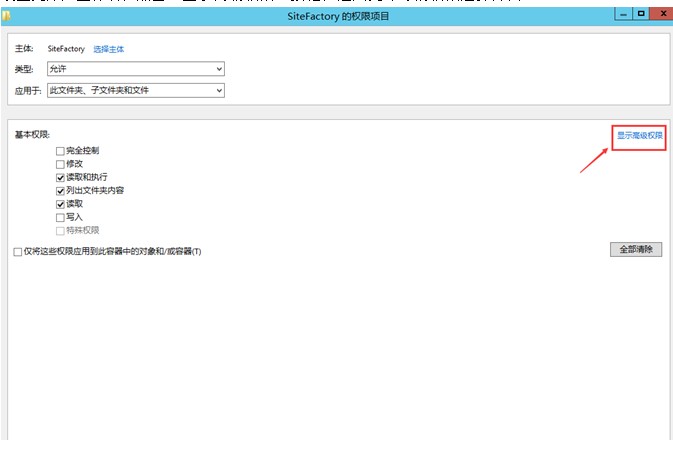Open 显示高级权限 link
673x454 pixels.
[639, 135]
